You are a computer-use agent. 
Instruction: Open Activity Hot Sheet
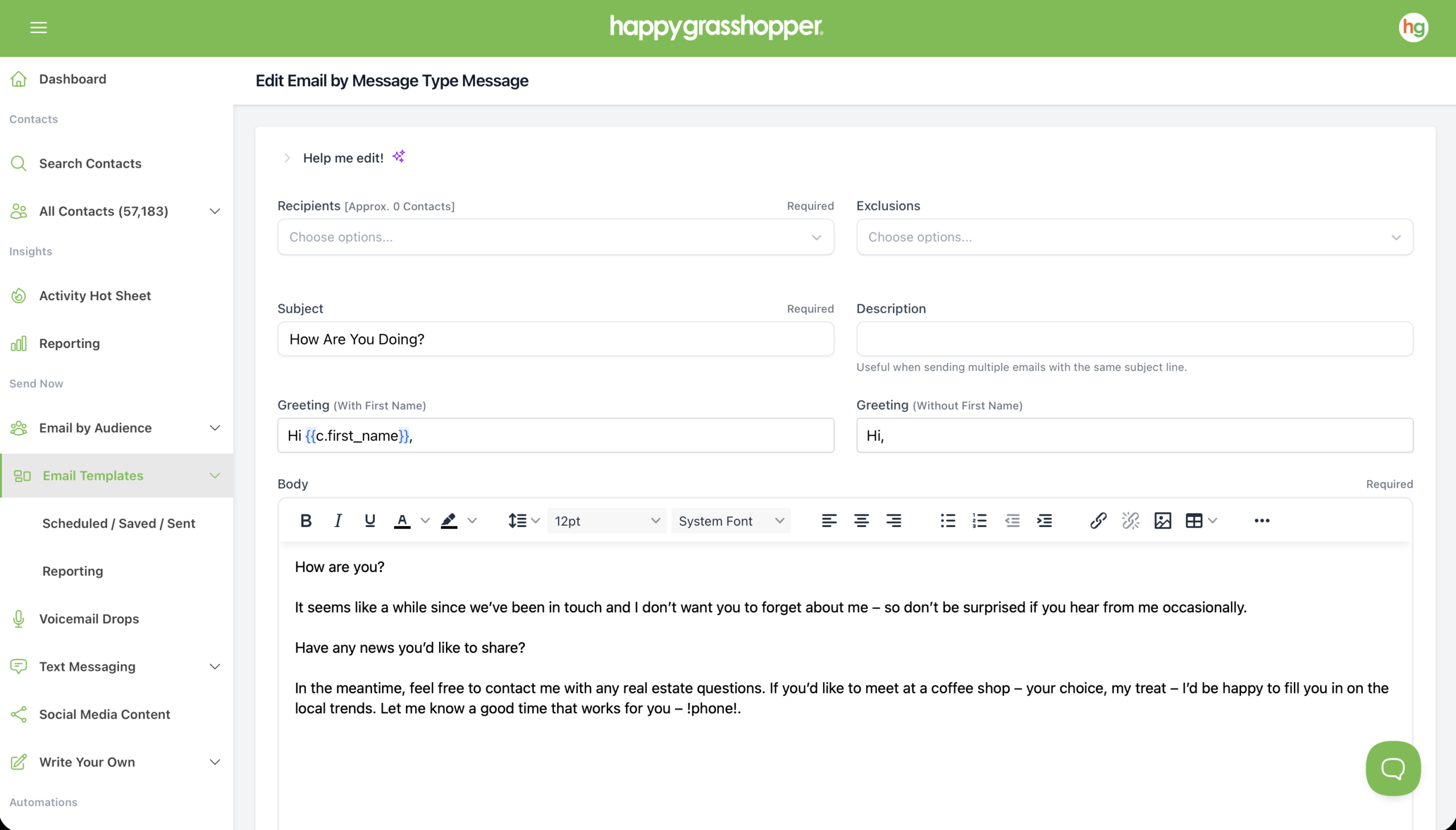[94, 295]
